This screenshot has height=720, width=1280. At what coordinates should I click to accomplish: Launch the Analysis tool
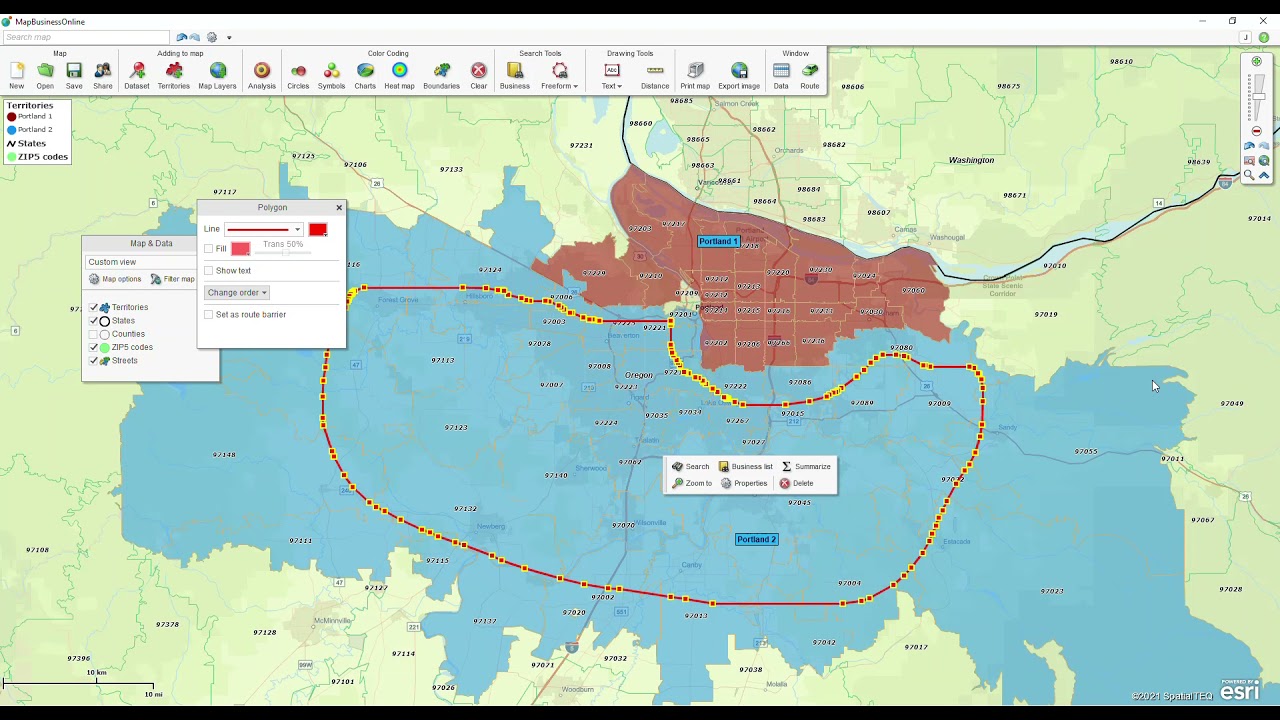coord(262,75)
